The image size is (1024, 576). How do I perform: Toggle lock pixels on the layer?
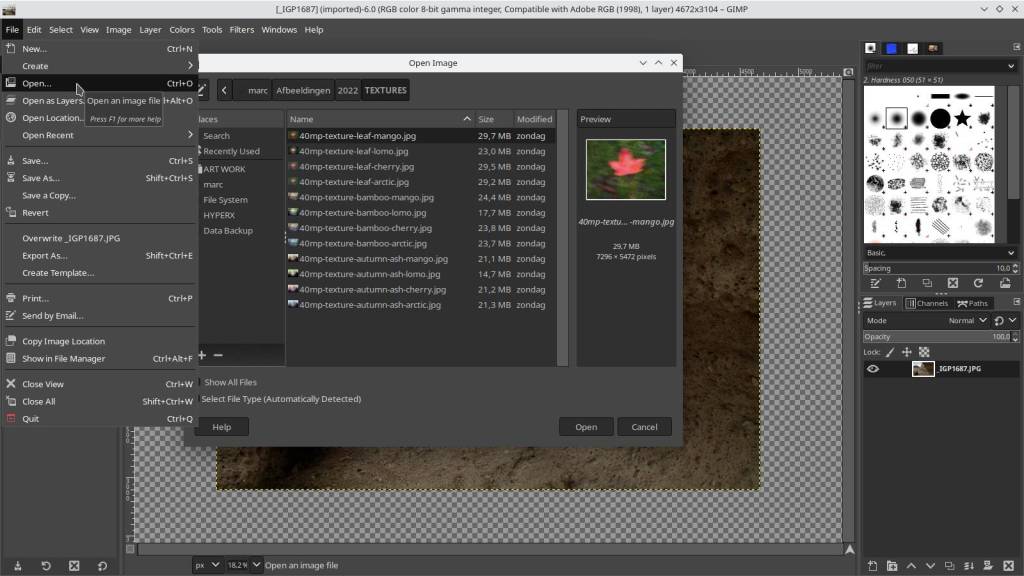pyautogui.click(x=890, y=352)
